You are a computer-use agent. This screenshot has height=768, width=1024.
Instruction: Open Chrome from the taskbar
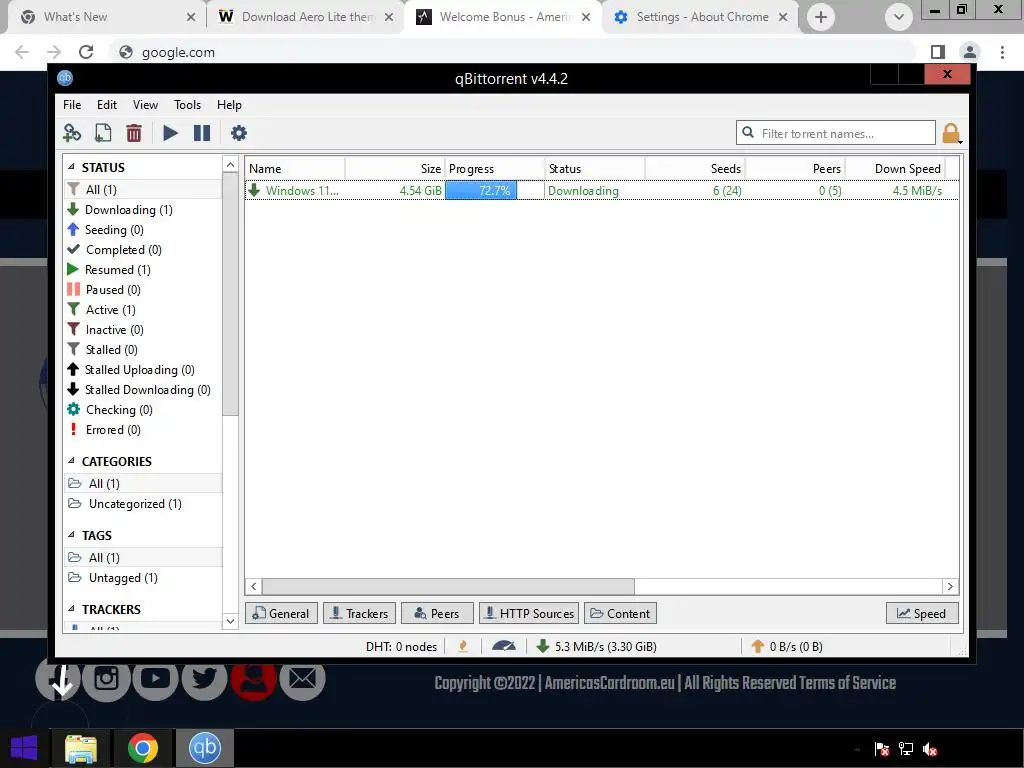pos(143,748)
